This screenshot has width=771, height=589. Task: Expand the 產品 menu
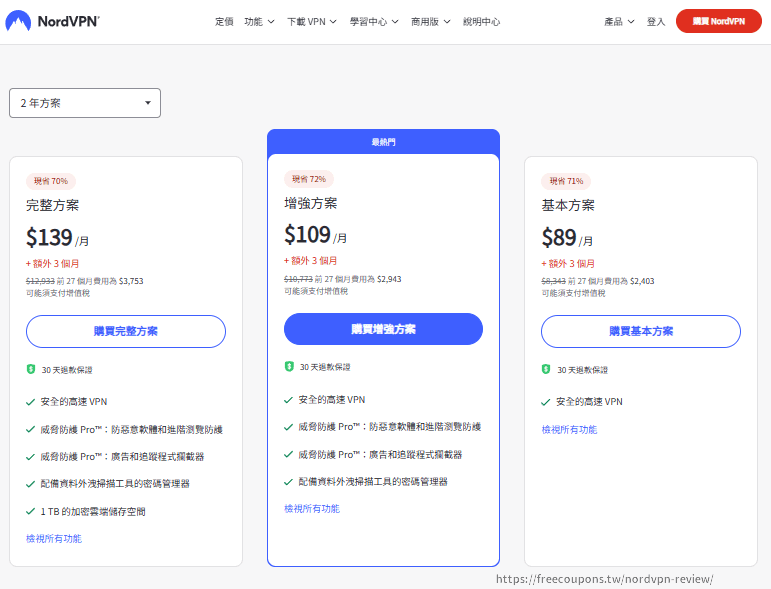pos(619,22)
